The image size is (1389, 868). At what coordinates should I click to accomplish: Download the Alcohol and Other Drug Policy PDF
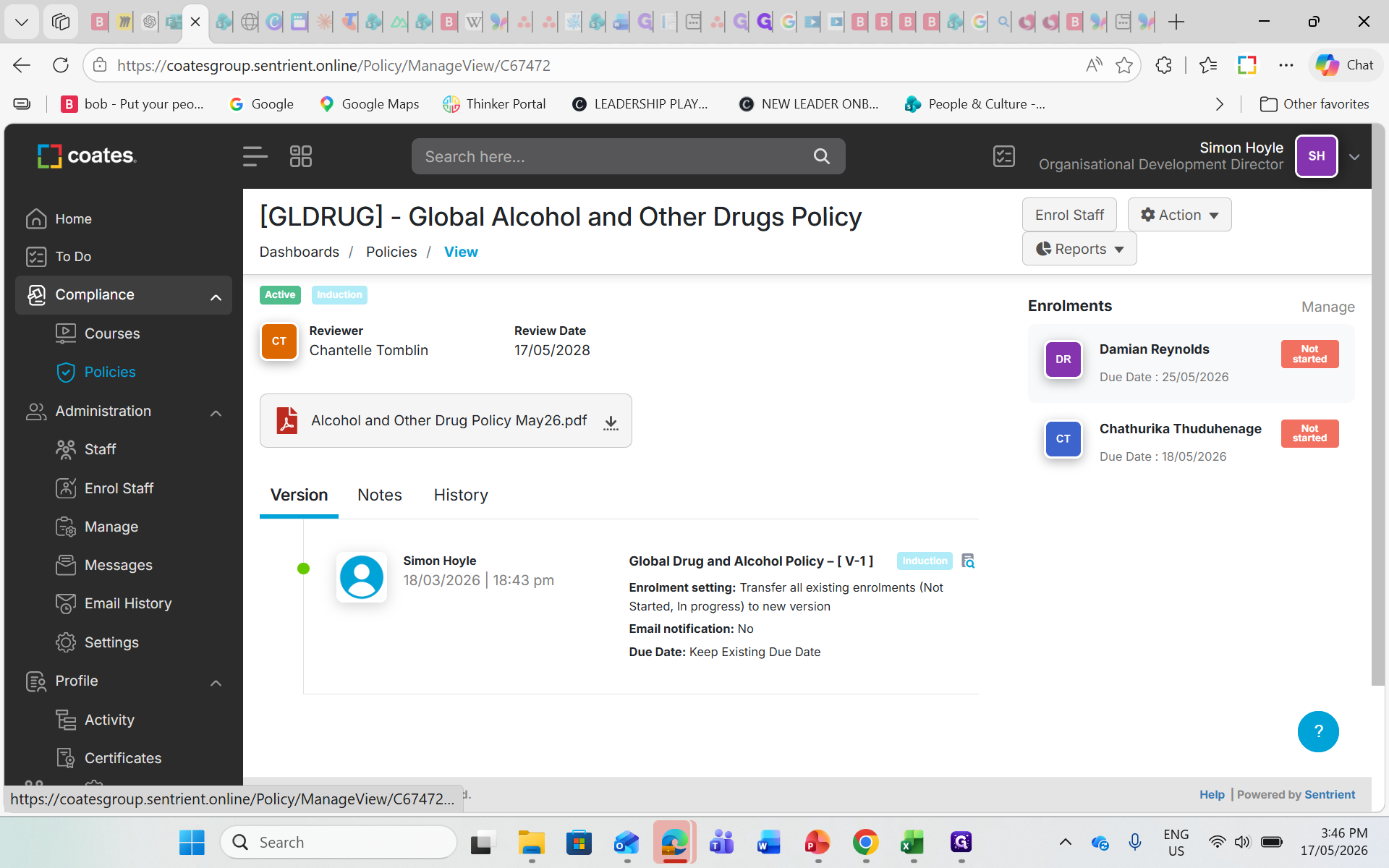(611, 422)
